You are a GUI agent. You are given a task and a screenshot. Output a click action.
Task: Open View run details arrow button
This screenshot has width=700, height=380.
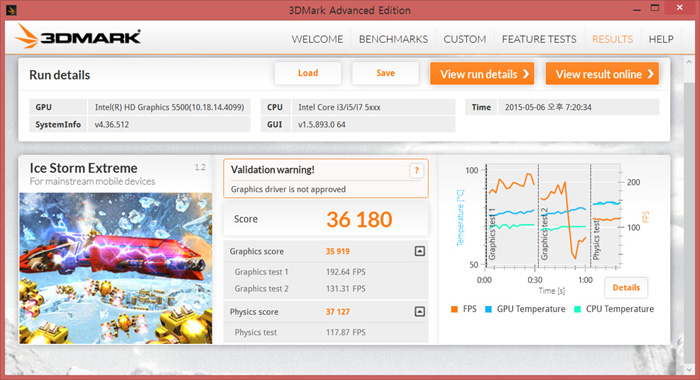(x=482, y=74)
